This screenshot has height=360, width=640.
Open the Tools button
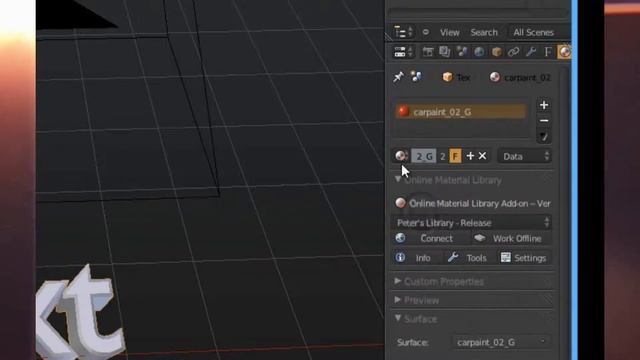pyautogui.click(x=470, y=258)
